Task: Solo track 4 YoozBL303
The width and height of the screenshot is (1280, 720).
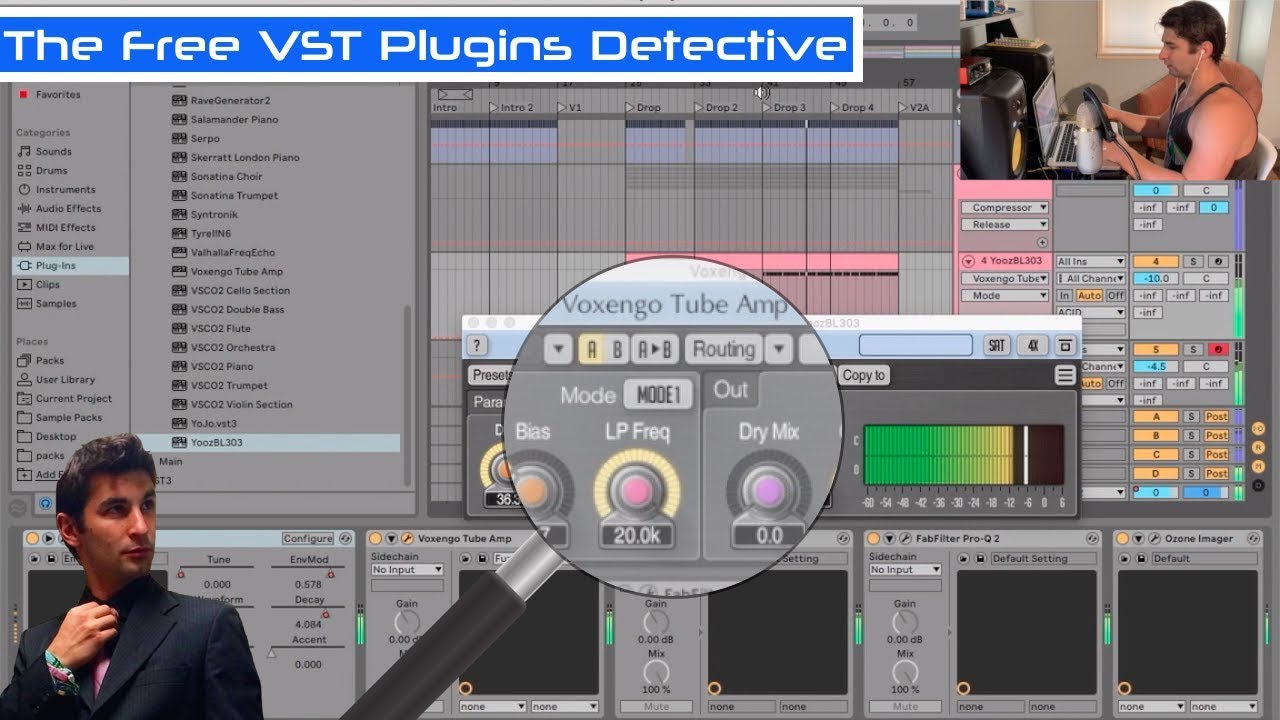Action: coord(1193,262)
